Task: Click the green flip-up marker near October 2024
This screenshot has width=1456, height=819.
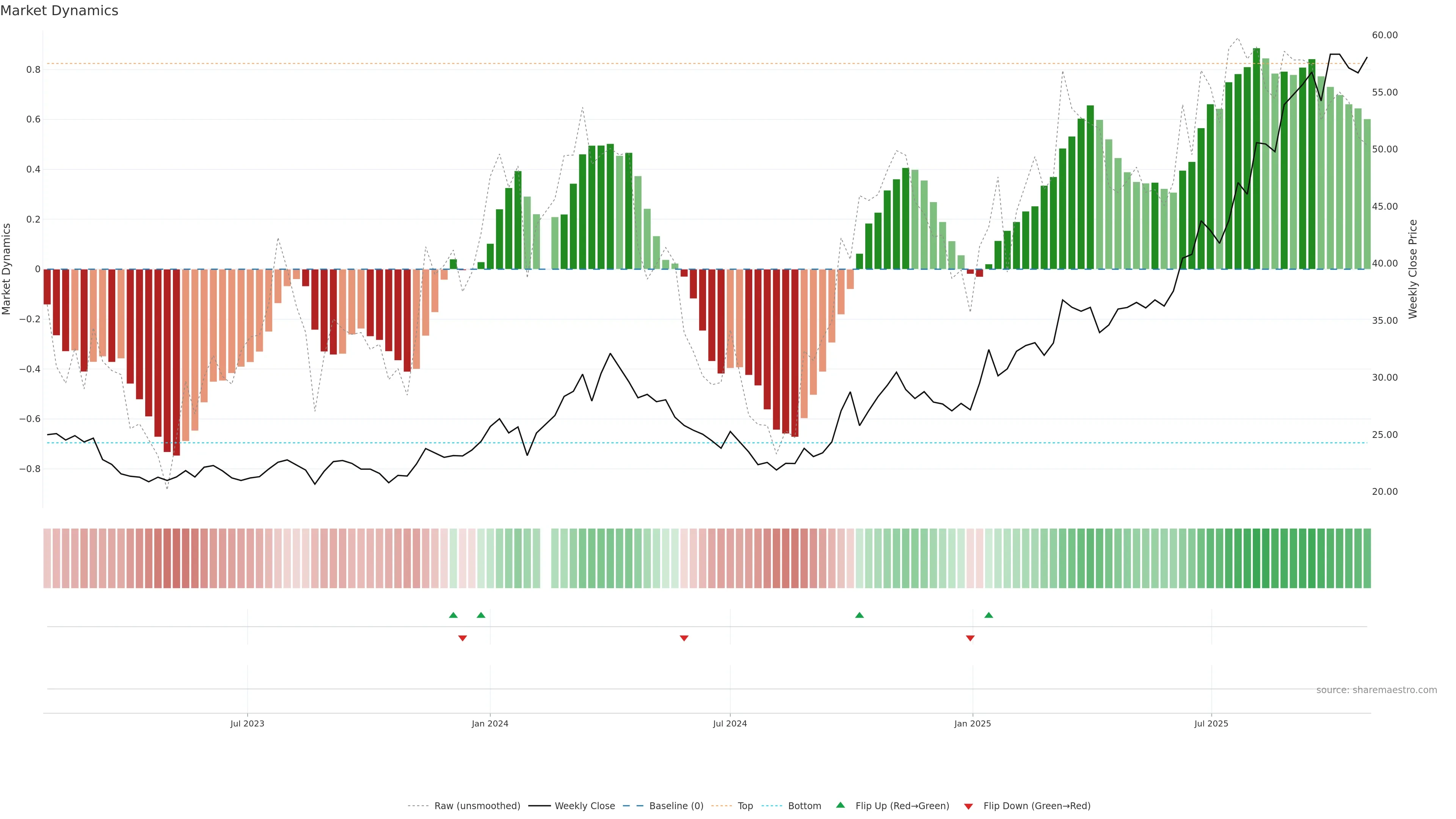Action: [859, 615]
